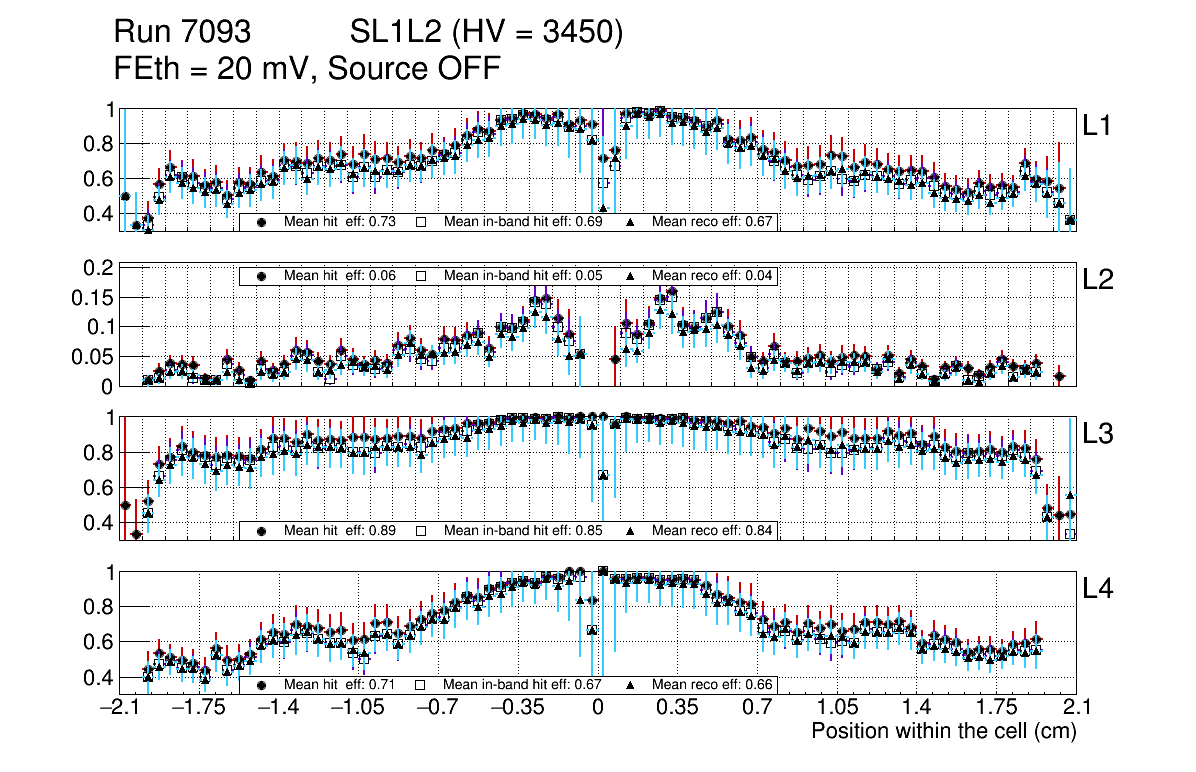The image size is (1196, 772).
Task: Click 'Mean in-band hit eff: 0.05' legend text
Action: click(x=523, y=276)
